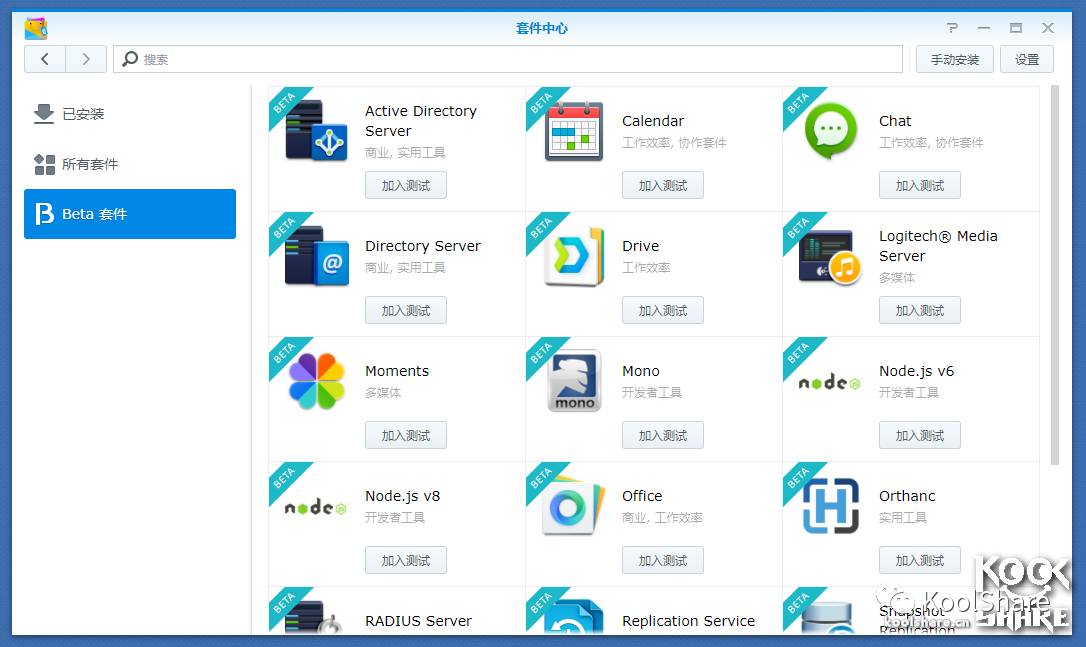
Task: Click 加入测试 for Calendar
Action: (x=663, y=186)
